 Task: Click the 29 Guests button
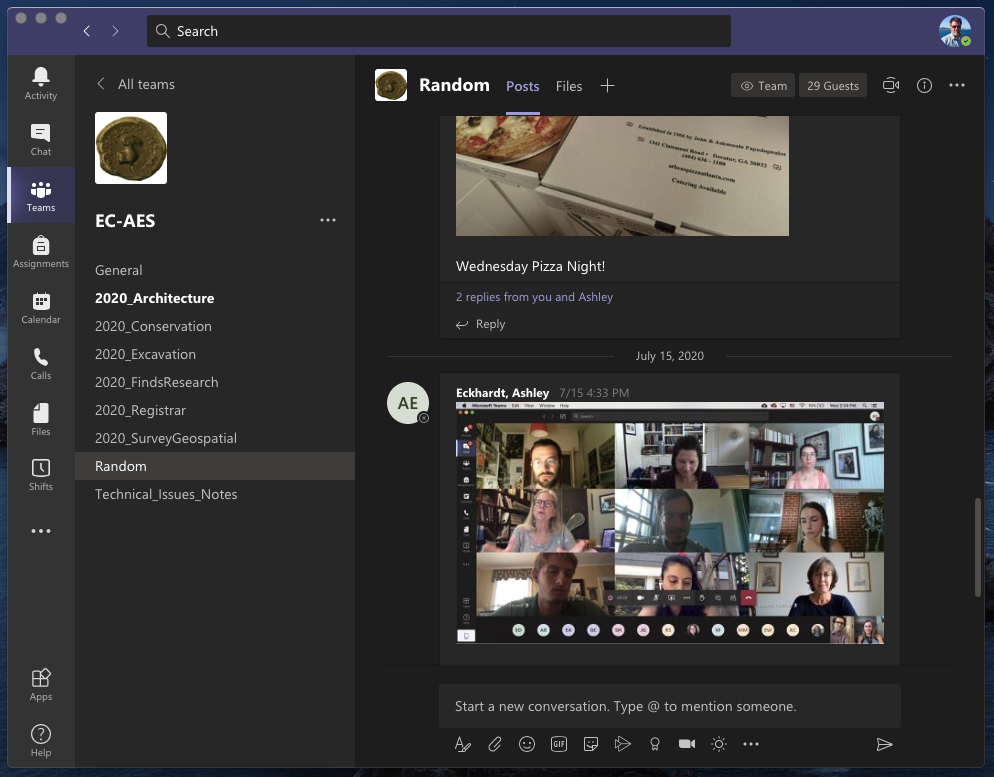coord(832,86)
